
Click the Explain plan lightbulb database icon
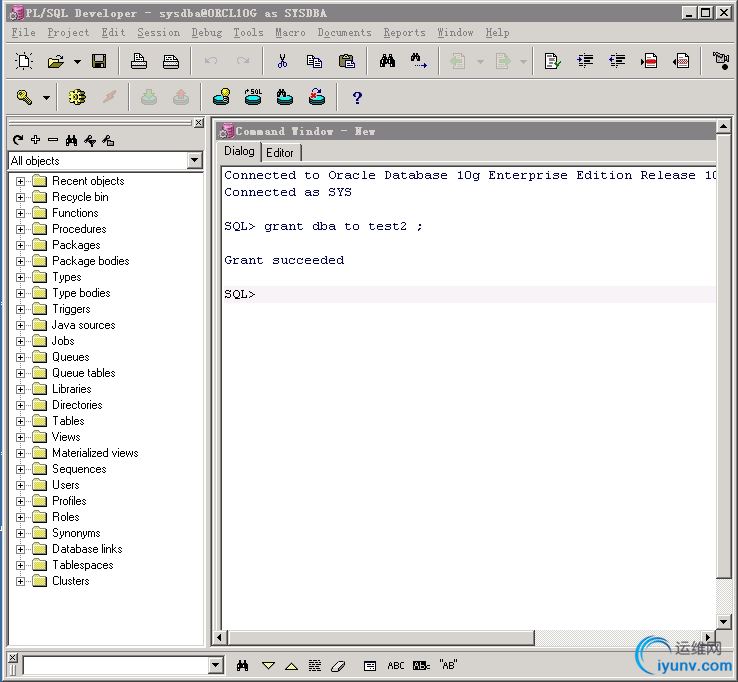(x=221, y=97)
